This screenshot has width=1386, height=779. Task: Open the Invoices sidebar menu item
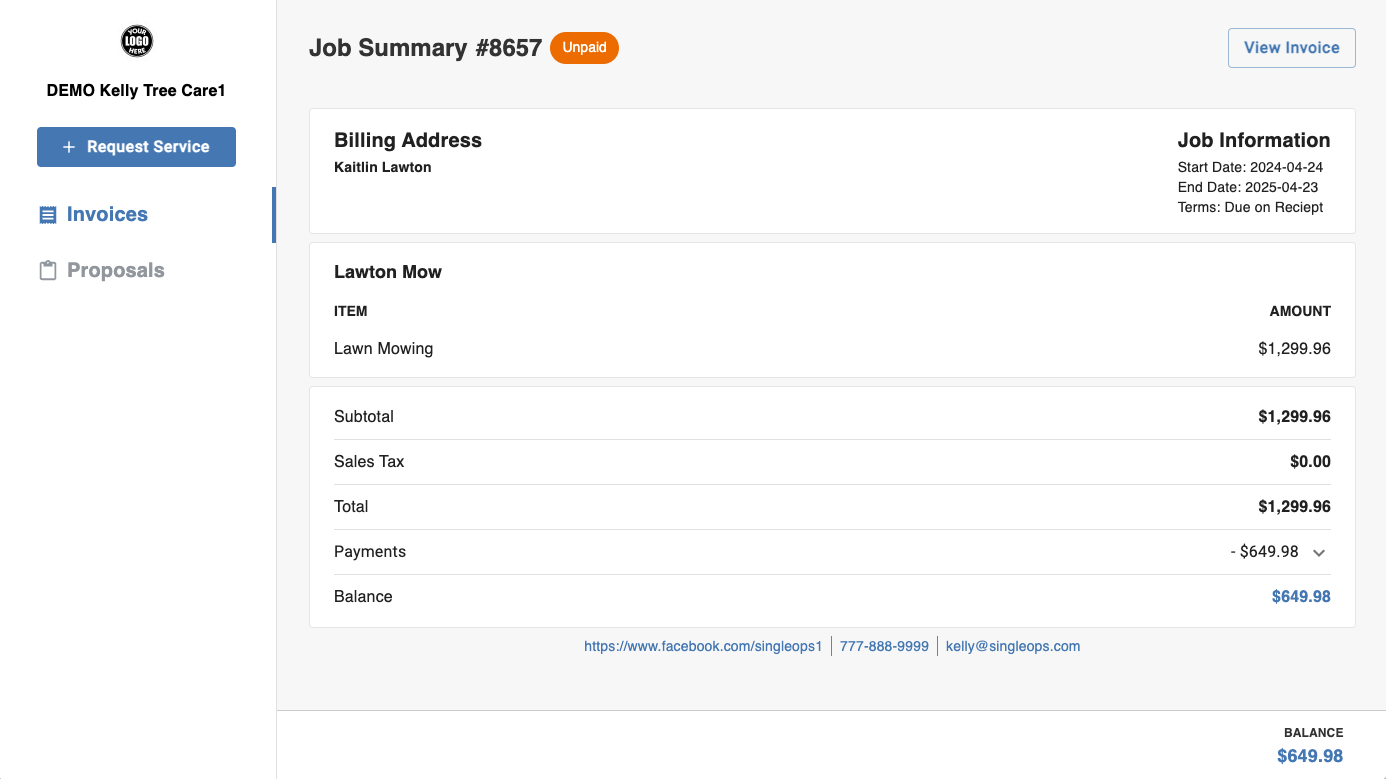(107, 215)
